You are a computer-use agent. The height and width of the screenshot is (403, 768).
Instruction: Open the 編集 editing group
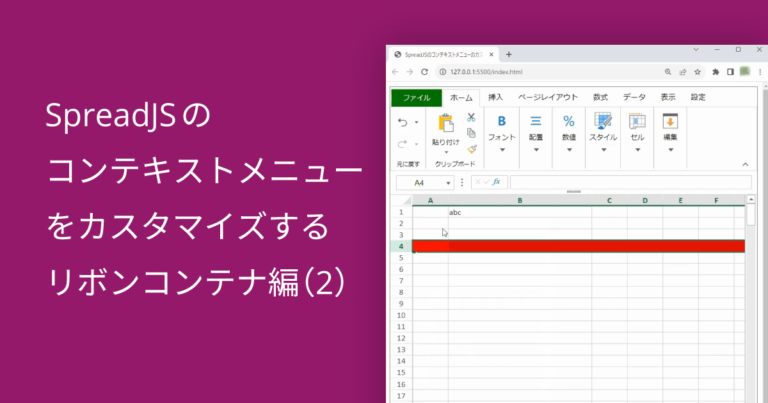pos(670,134)
